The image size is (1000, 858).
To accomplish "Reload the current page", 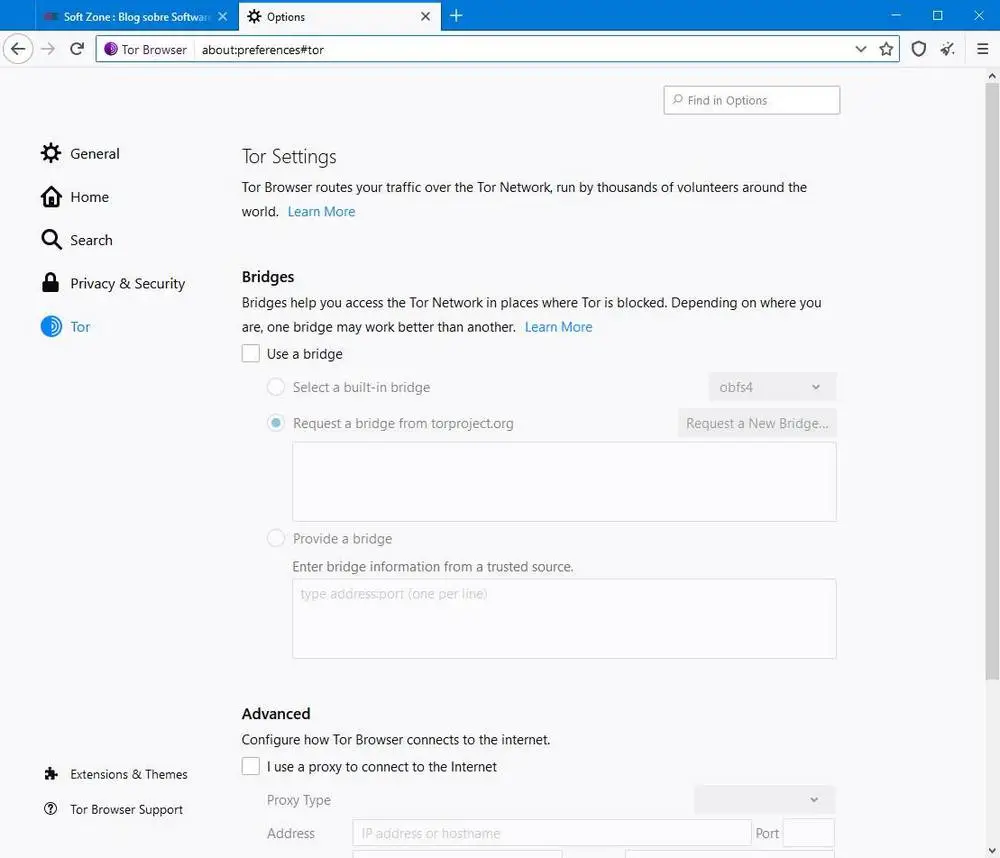I will (77, 49).
